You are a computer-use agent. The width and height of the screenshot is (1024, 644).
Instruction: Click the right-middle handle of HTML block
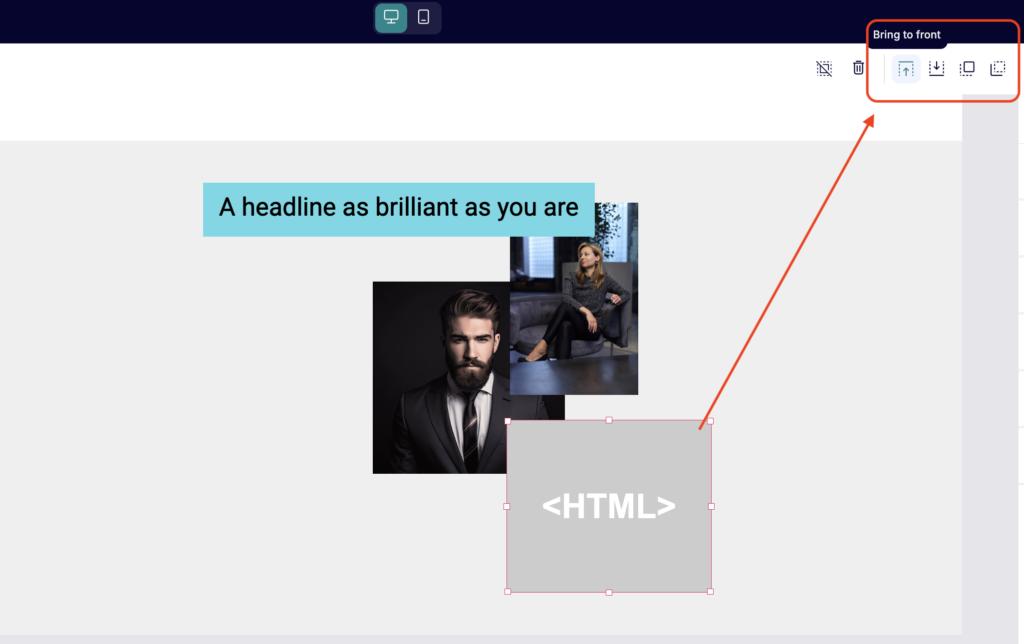click(x=711, y=506)
